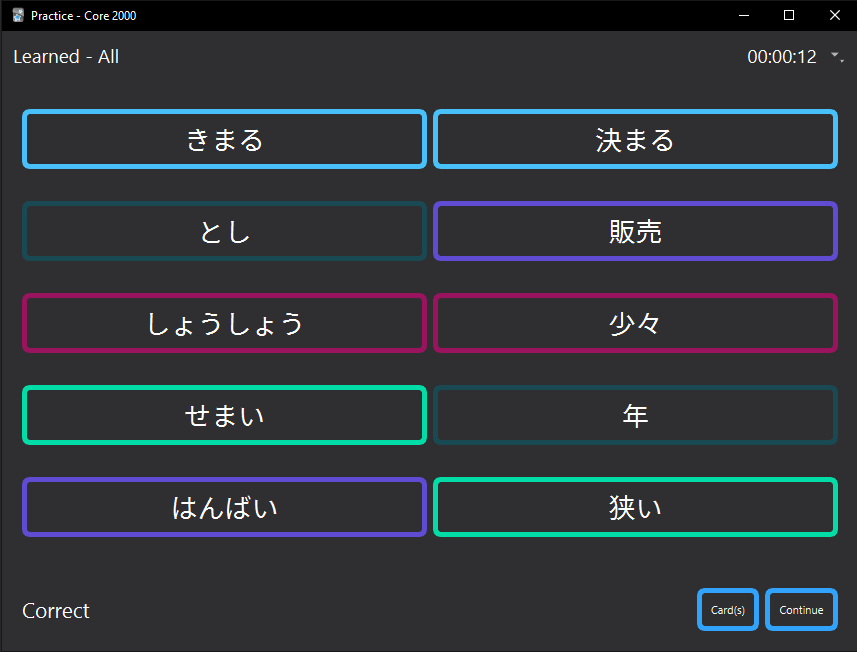
Task: Click the app icon in title bar
Action: (17, 15)
